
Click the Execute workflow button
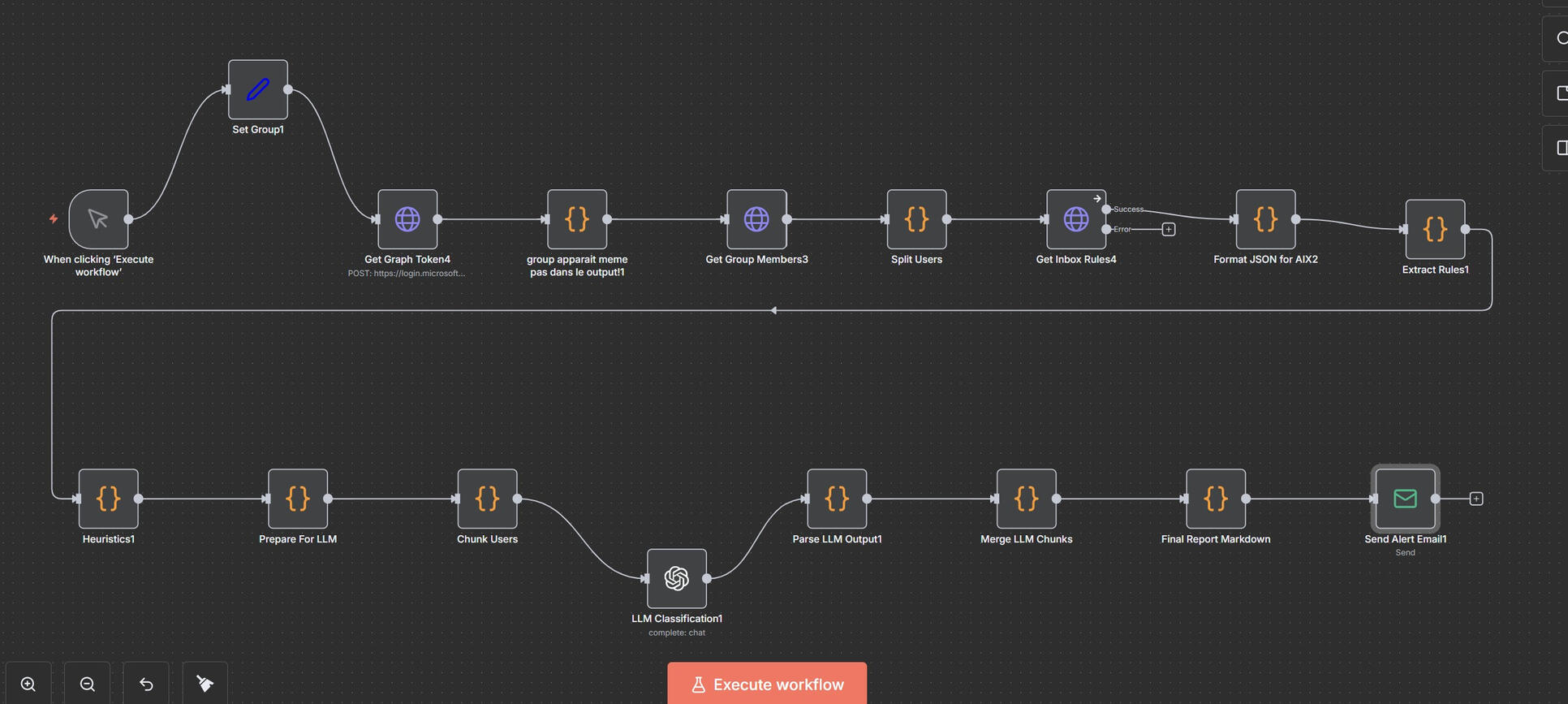coord(767,685)
